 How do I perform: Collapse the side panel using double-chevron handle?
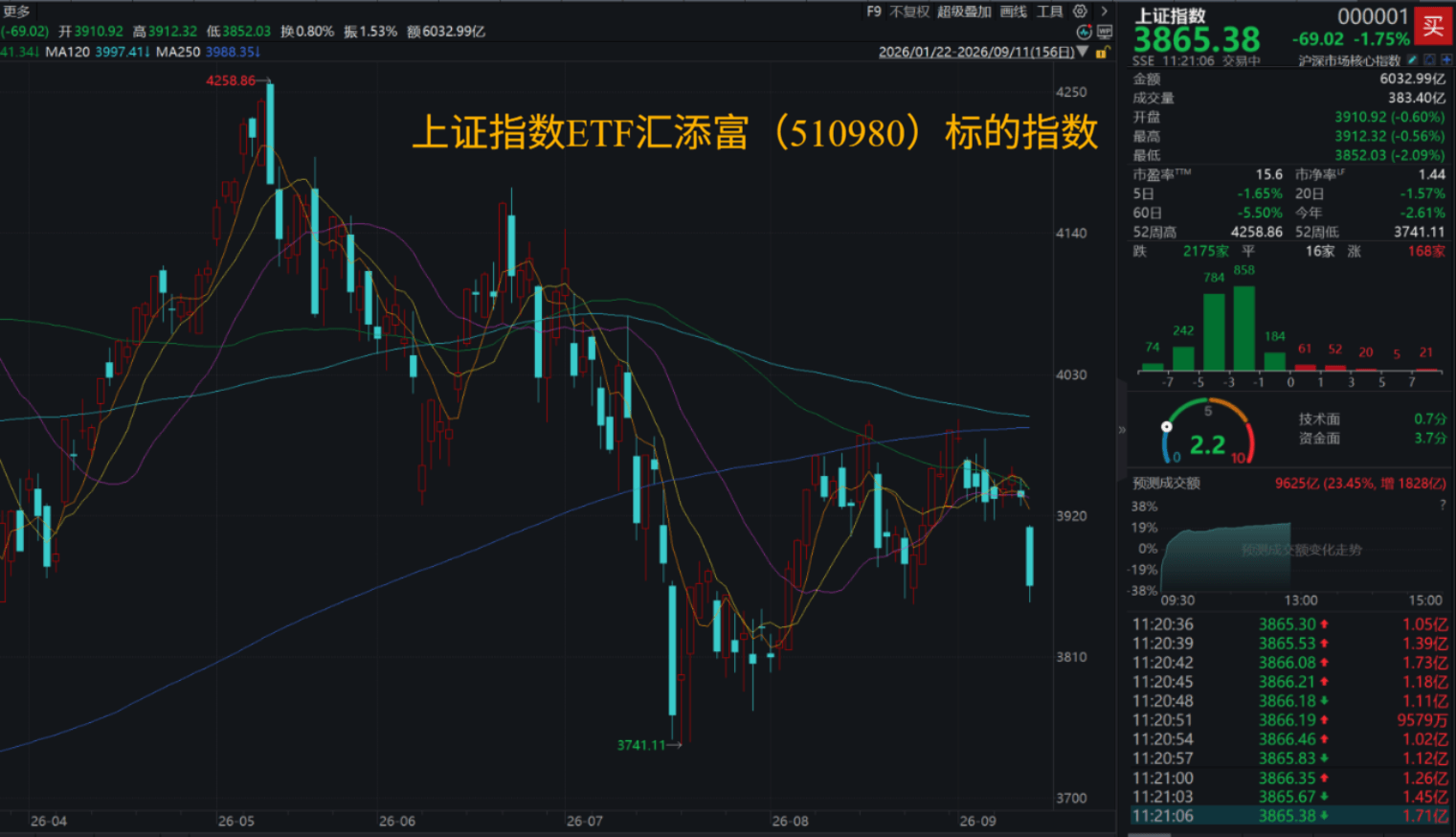1122,430
